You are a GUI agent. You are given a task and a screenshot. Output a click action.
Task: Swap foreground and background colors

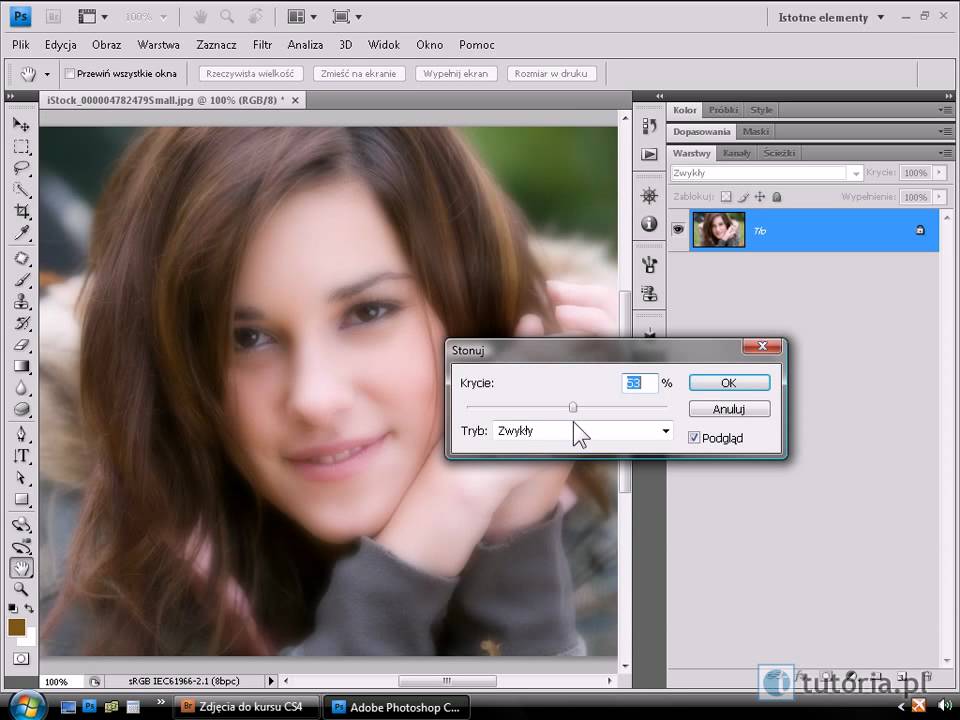click(29, 609)
